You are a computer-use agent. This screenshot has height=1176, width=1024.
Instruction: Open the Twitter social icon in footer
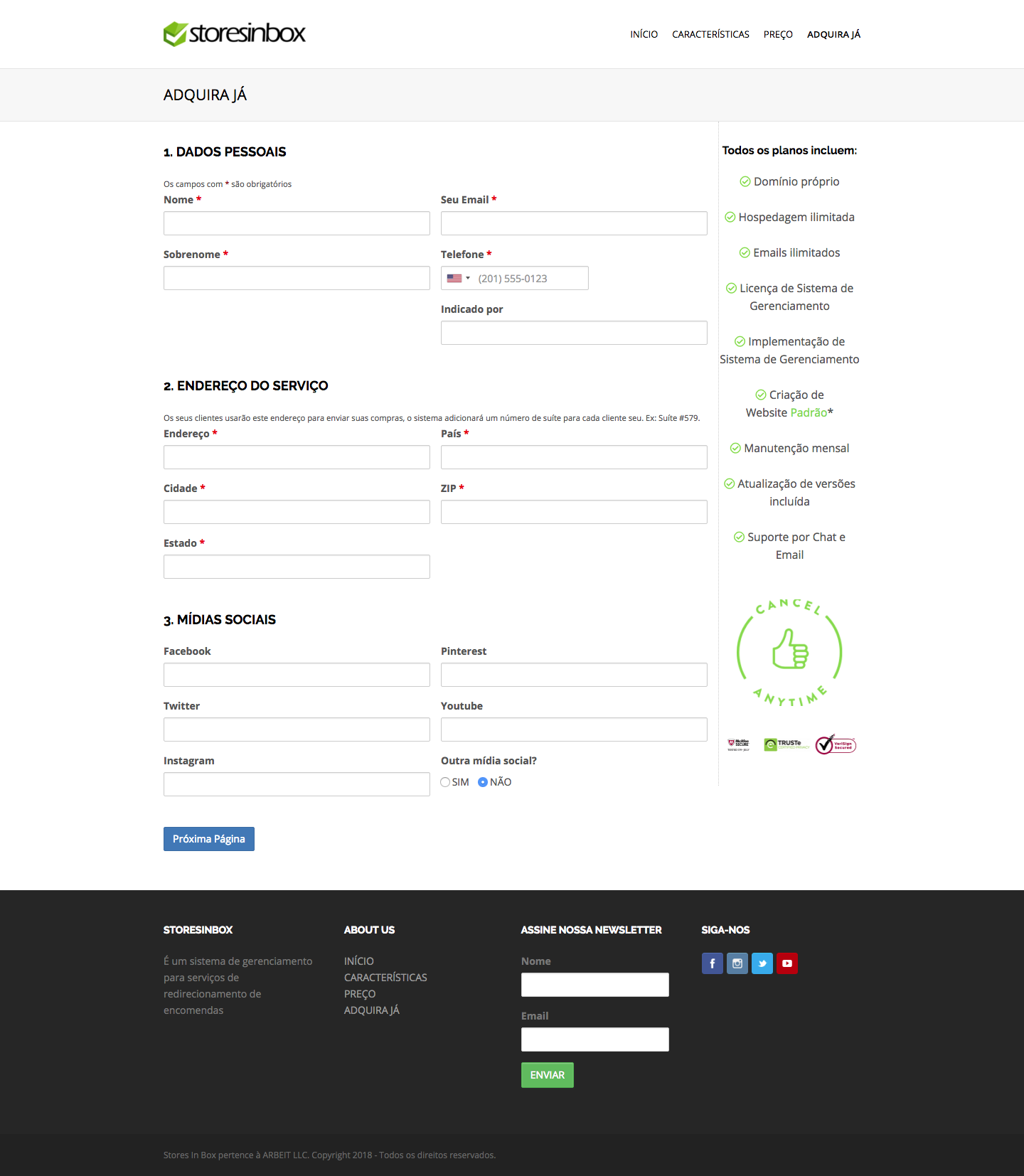762,963
